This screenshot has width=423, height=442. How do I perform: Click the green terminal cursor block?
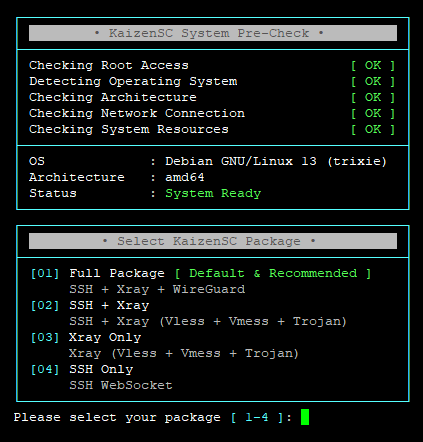(305, 417)
